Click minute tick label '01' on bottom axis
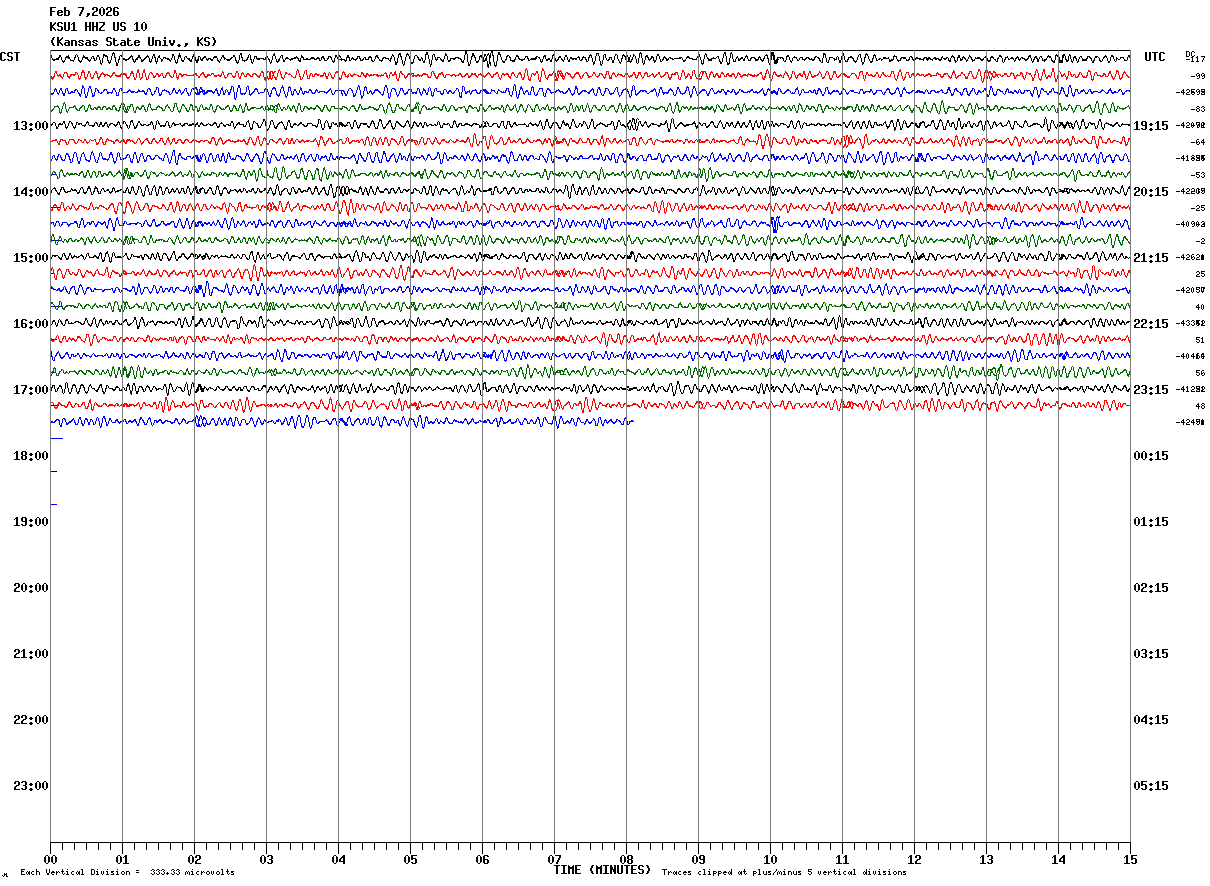This screenshot has height=886, width=1210. point(122,860)
